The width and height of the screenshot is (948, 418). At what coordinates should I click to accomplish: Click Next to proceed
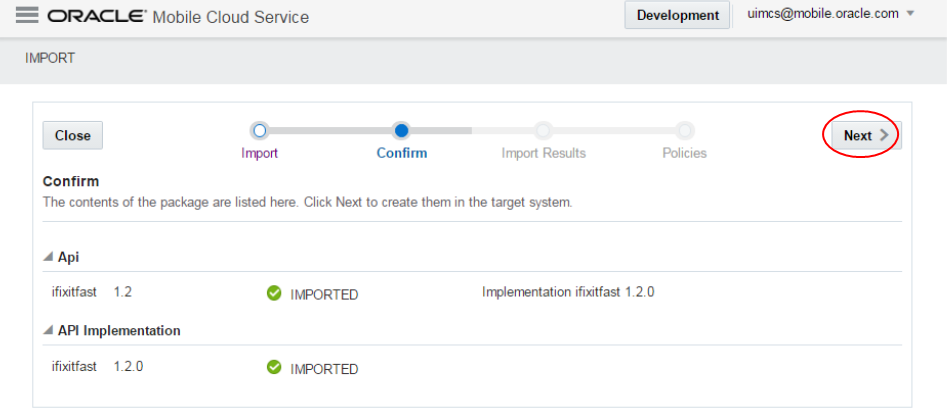tap(862, 136)
